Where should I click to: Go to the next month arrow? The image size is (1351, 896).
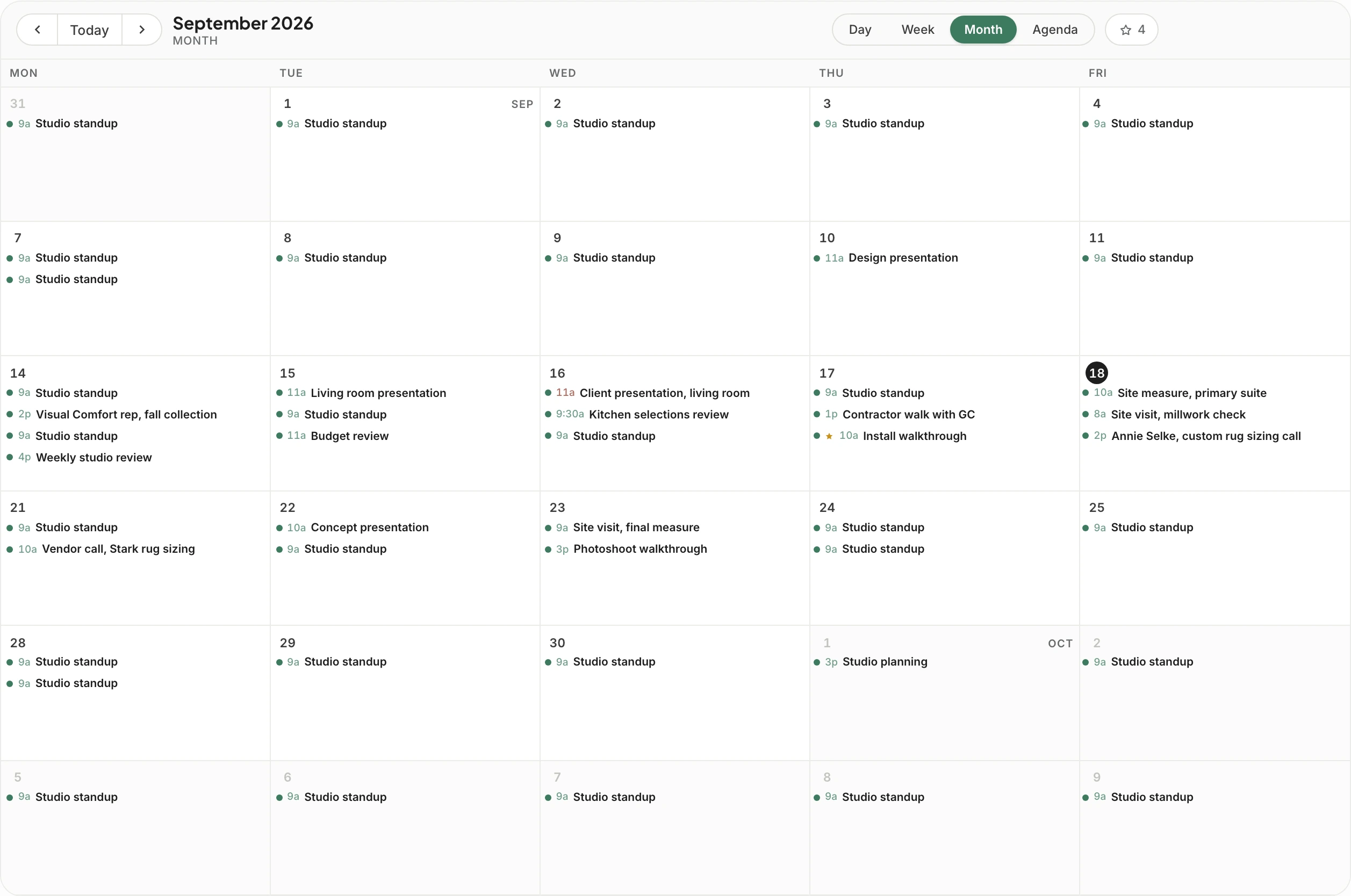(142, 30)
